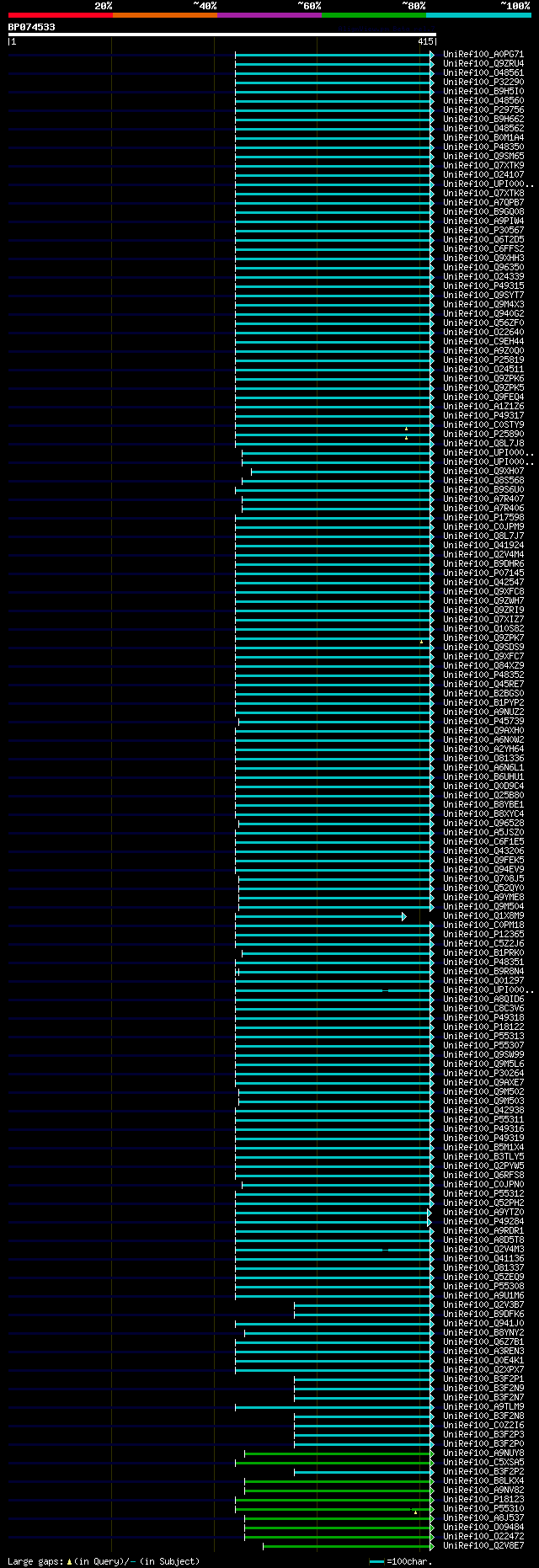This screenshot has height=1568, width=539.
Task: Select the UniRef100_Q41136 label
Action: coord(483,1259)
